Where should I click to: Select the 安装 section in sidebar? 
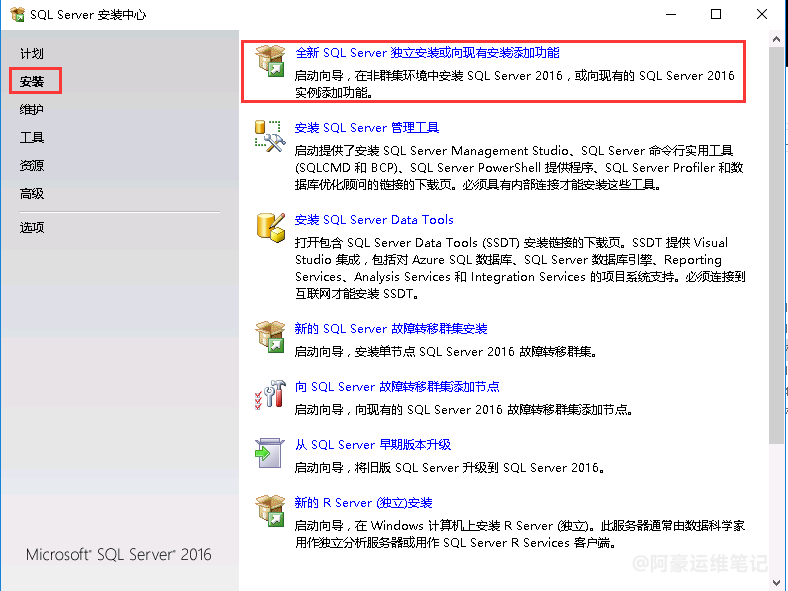32,81
